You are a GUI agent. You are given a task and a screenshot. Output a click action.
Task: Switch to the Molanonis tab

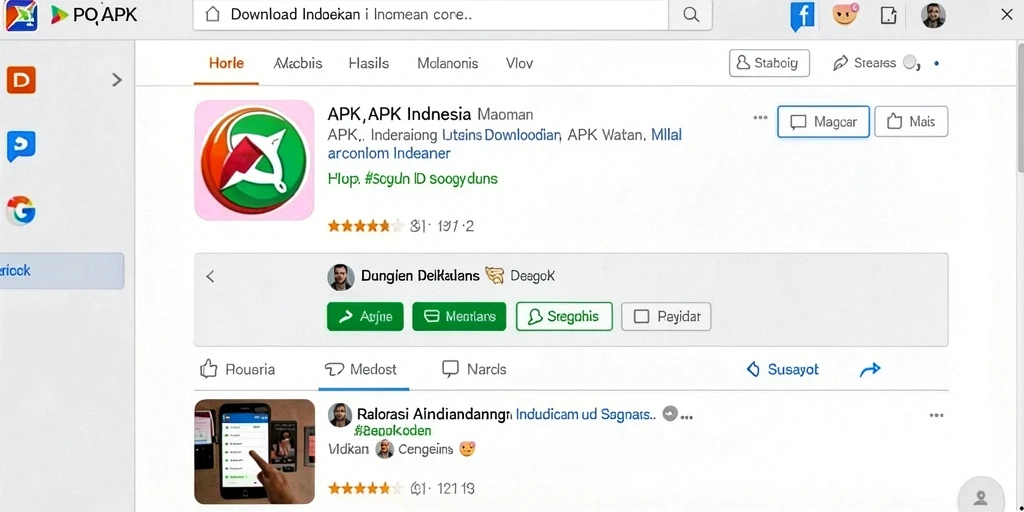447,63
